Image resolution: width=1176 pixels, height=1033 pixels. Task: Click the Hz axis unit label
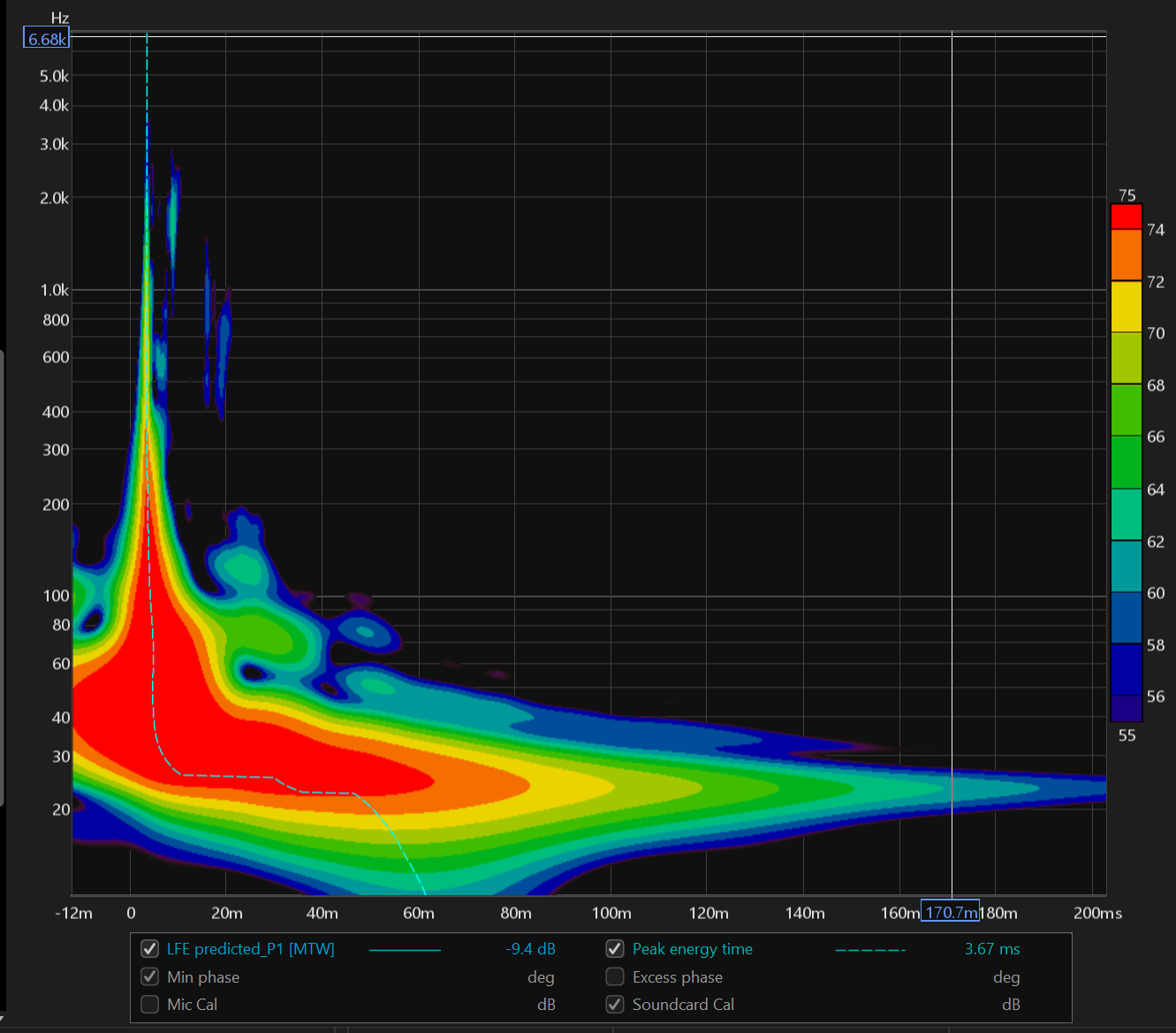[x=59, y=18]
